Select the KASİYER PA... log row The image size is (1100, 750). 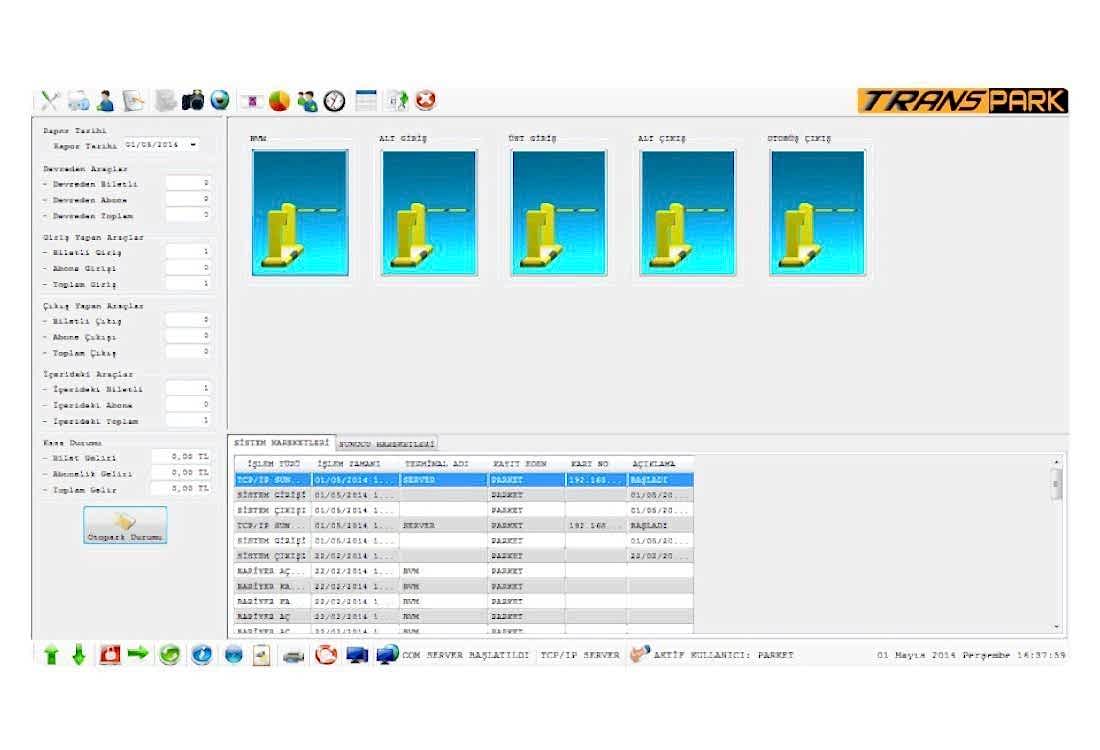(x=464, y=601)
